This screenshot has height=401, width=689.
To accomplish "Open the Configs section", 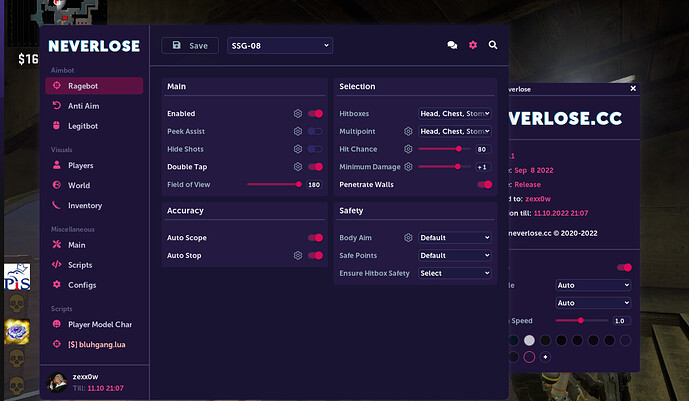I will 94,285.
